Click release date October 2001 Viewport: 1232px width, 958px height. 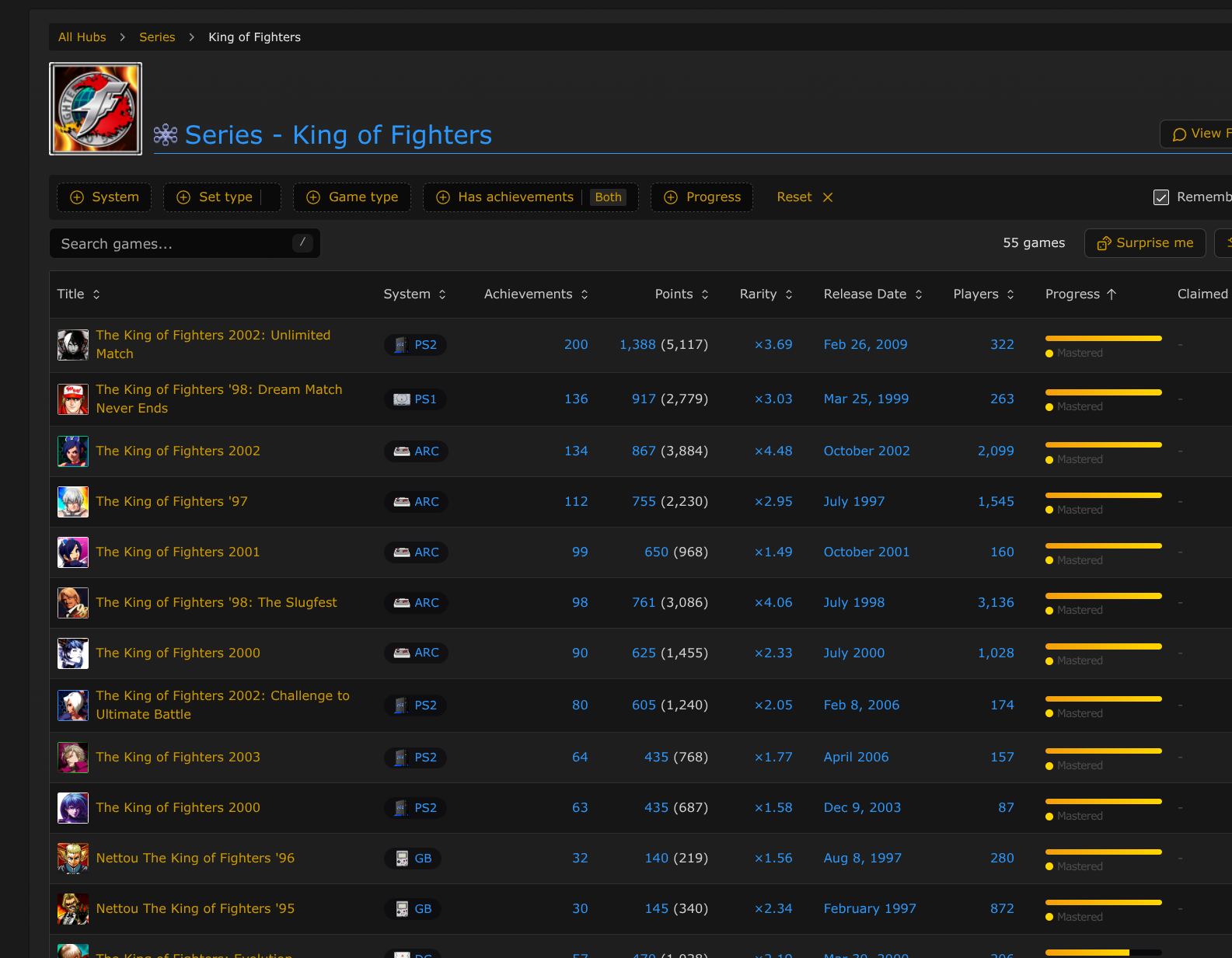point(867,552)
